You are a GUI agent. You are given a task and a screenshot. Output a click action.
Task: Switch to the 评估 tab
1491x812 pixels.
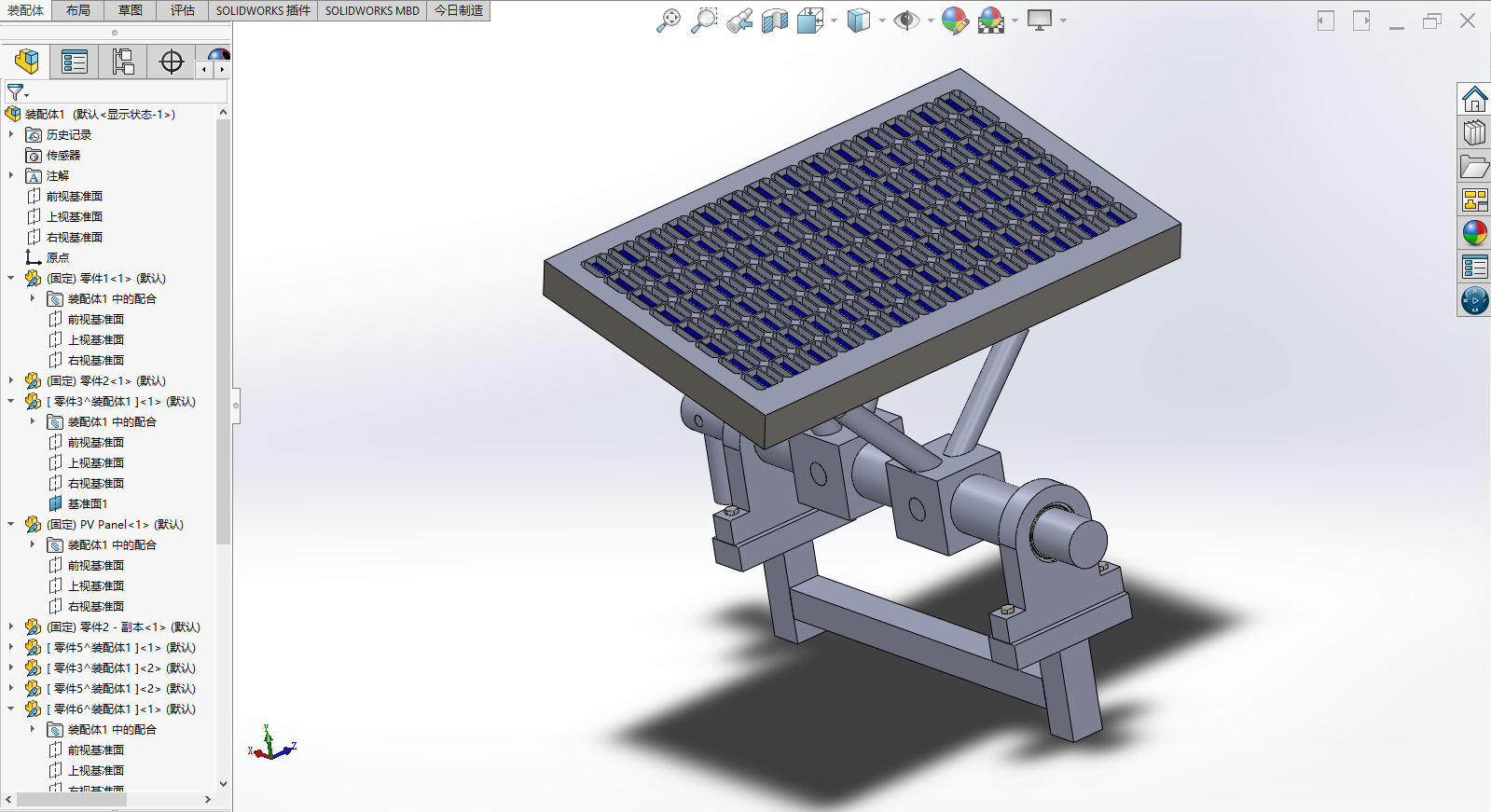coord(183,10)
